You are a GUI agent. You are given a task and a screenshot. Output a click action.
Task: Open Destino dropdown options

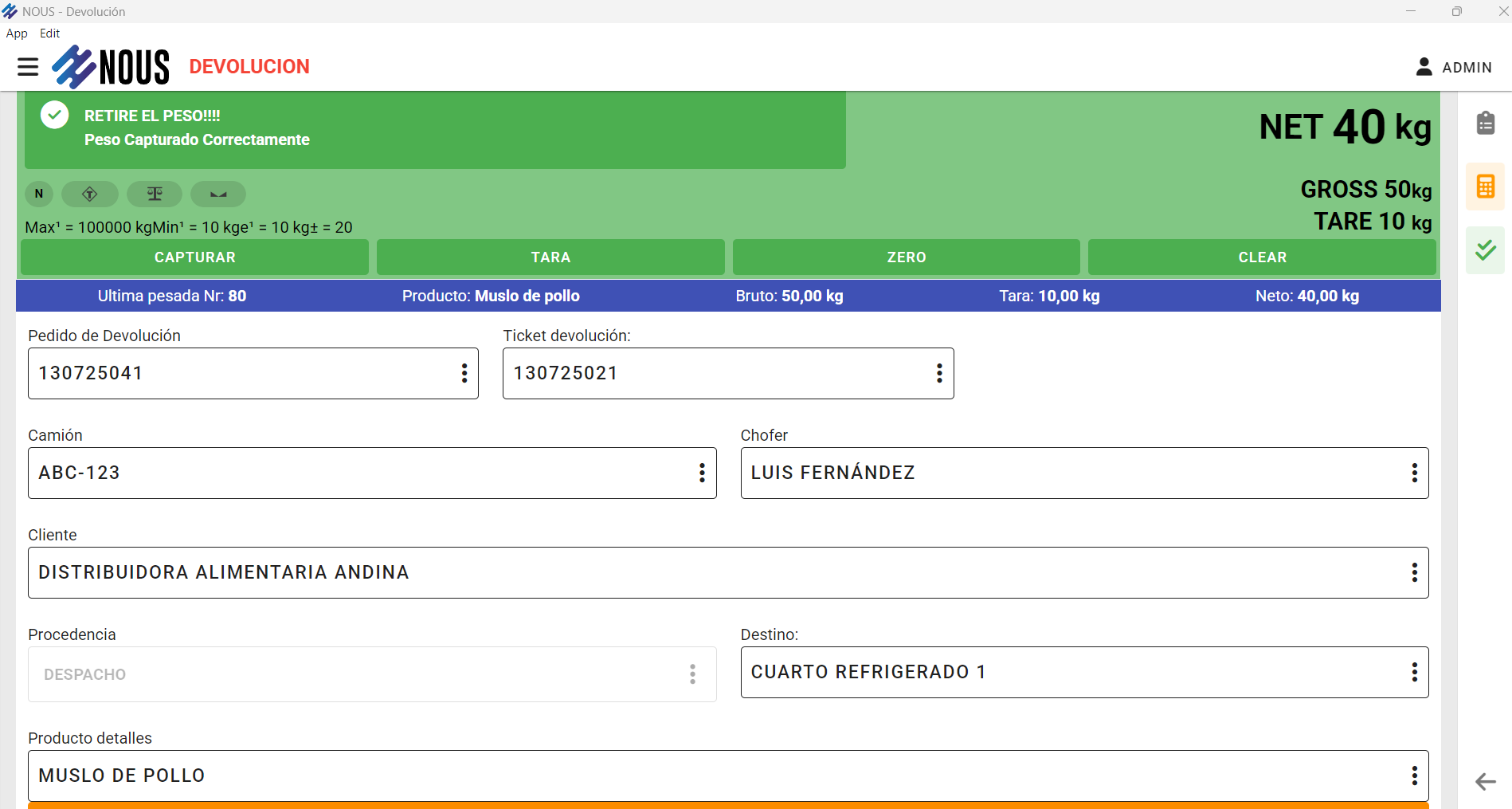(x=1414, y=672)
